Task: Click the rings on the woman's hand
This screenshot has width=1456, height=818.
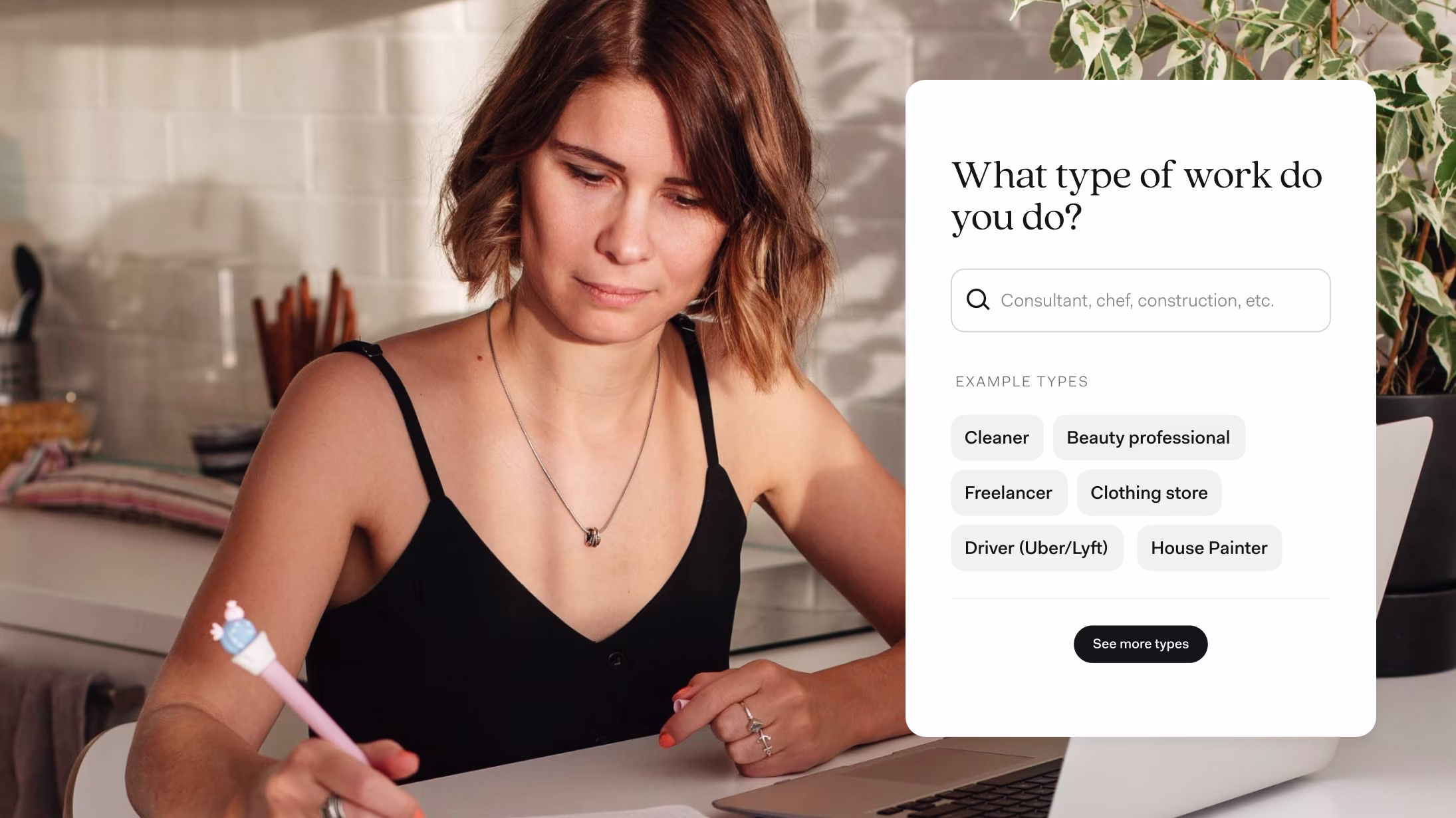Action: point(757,728)
